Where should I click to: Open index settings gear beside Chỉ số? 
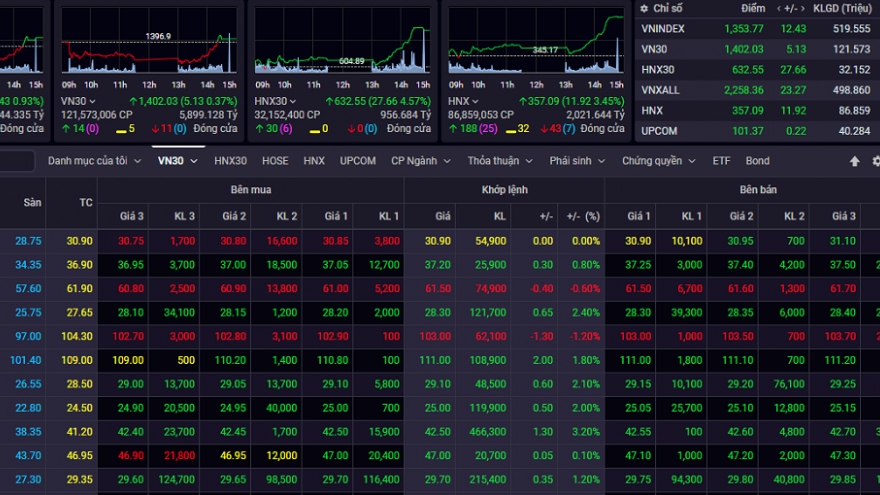coord(645,8)
